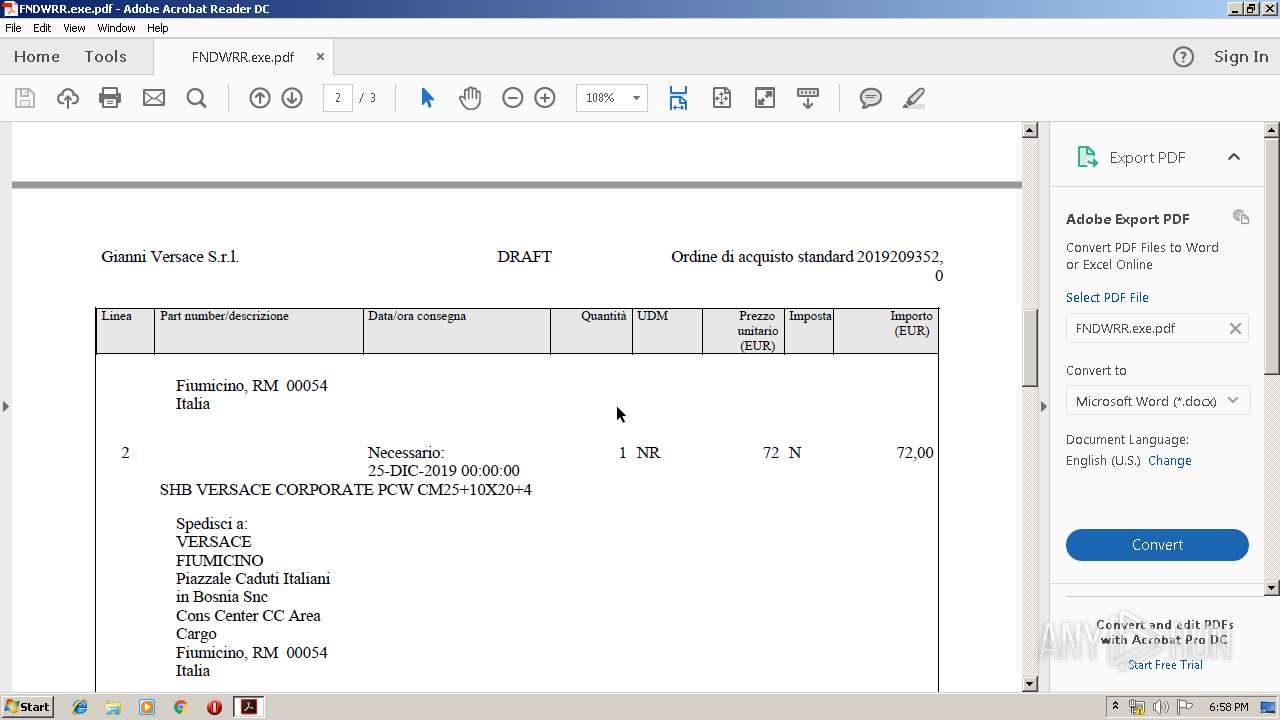Open the Help question mark icon
Image resolution: width=1280 pixels, height=720 pixels.
point(1183,57)
